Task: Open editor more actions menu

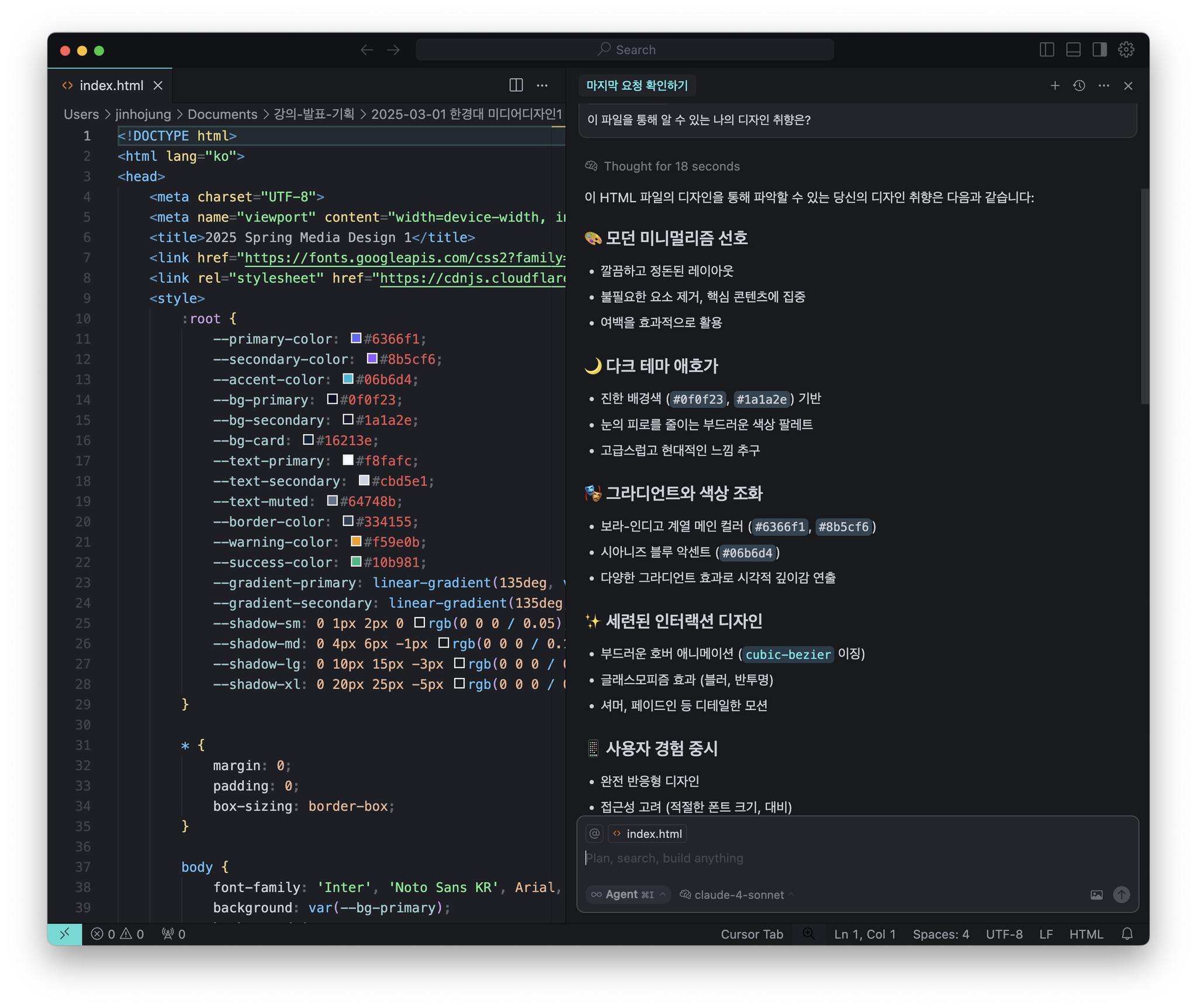Action: click(x=542, y=85)
